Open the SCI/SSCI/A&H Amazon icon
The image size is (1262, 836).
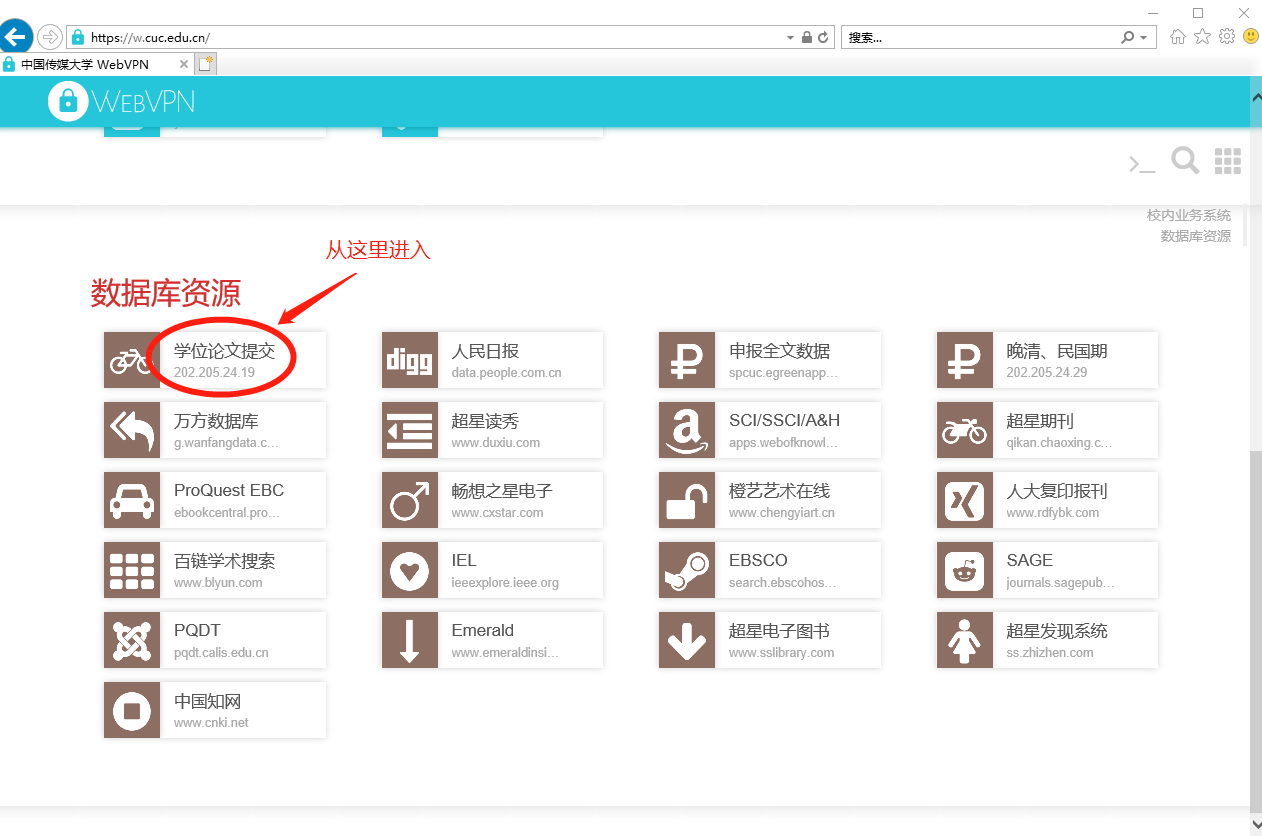tap(687, 430)
